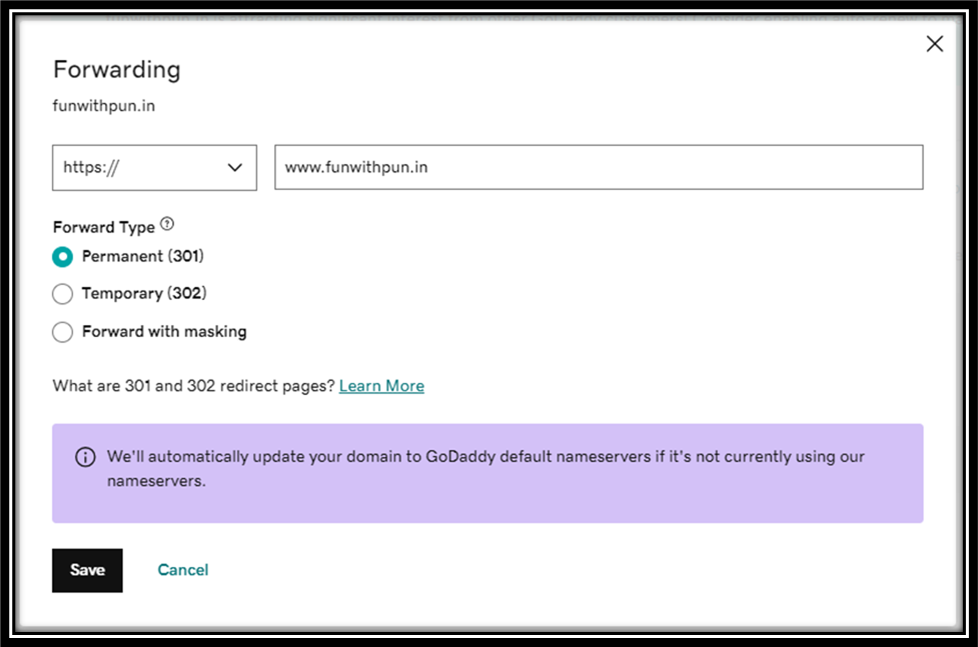Image resolution: width=978 pixels, height=647 pixels.
Task: Enable the Forward with masking radio option
Action: (63, 332)
